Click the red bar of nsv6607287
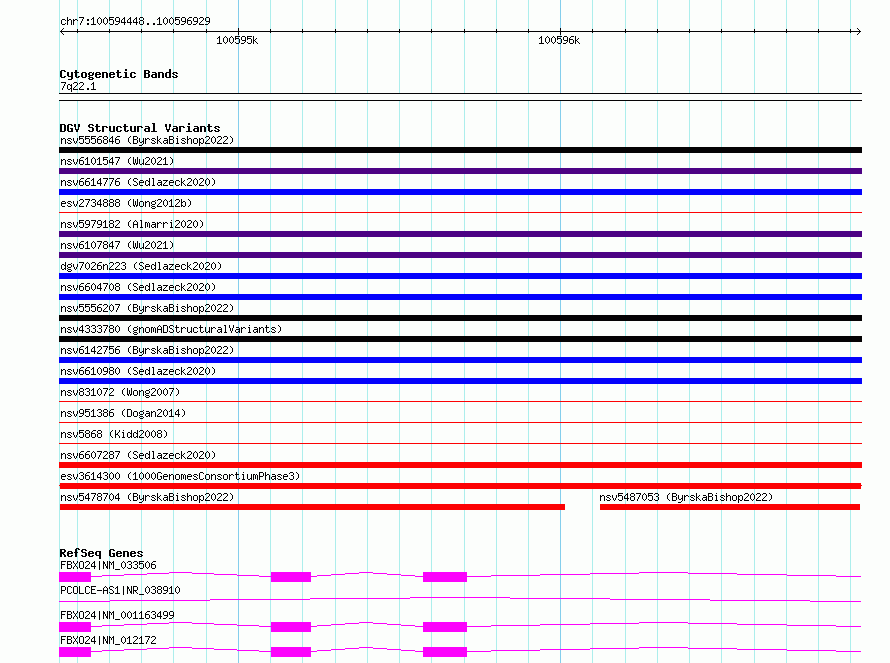This screenshot has height=663, width=890. (x=460, y=465)
